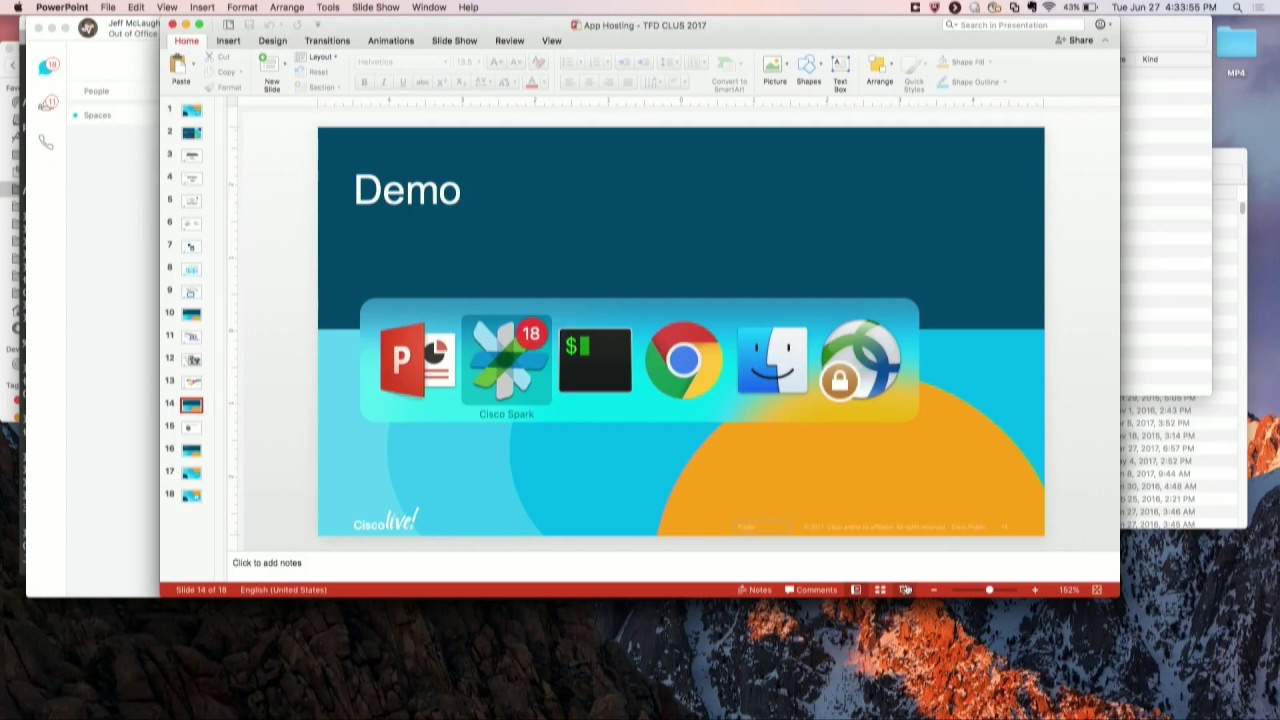Expand the Paste options arrow
Viewport: 1280px width, 720px height.
[194, 65]
